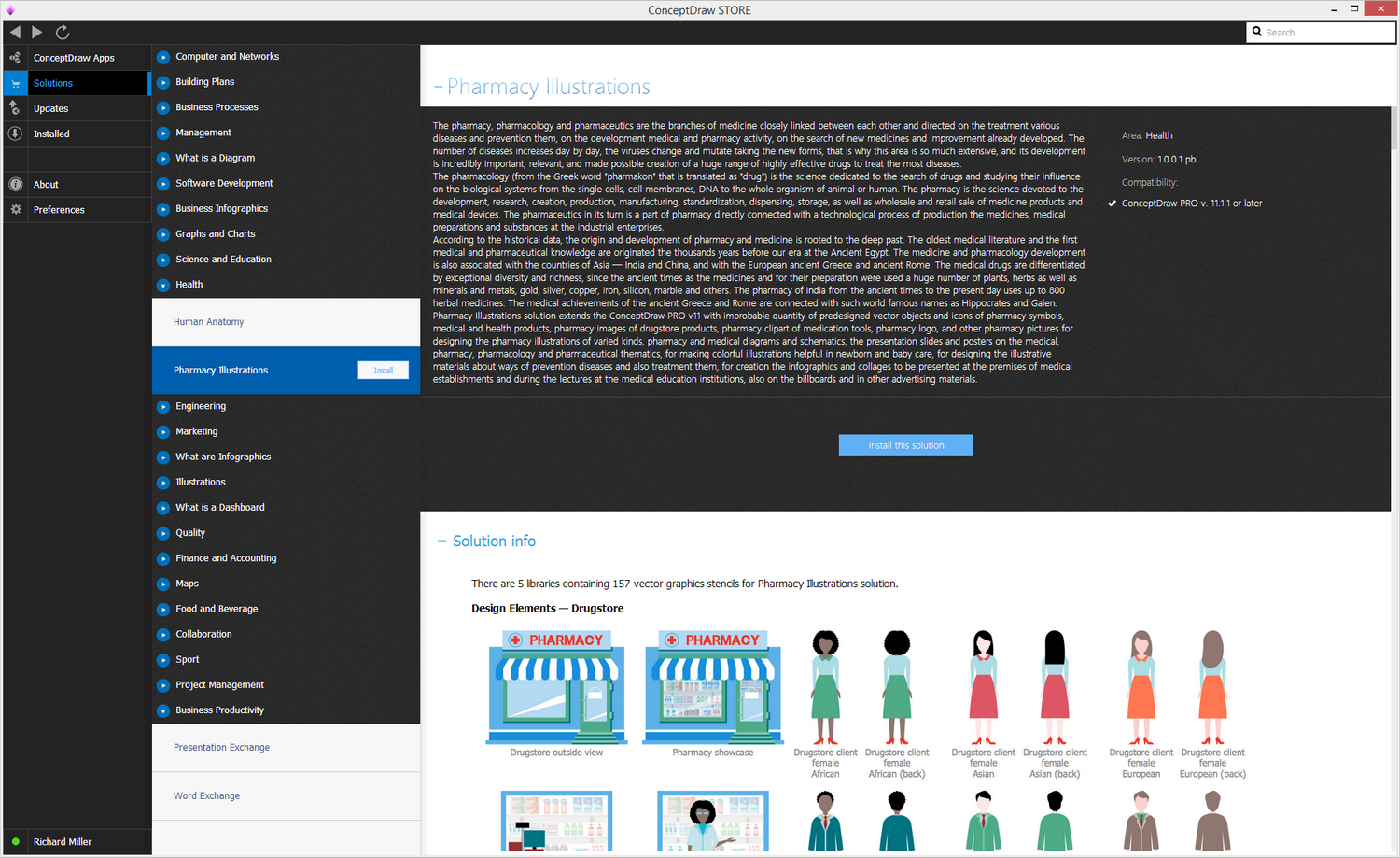Collapse the Solution info section
Screen dimensions: 1400x858
click(x=442, y=542)
